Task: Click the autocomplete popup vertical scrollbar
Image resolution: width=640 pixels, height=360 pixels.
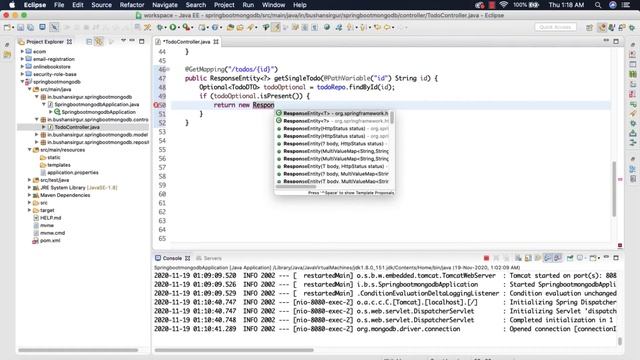Action: (x=392, y=118)
